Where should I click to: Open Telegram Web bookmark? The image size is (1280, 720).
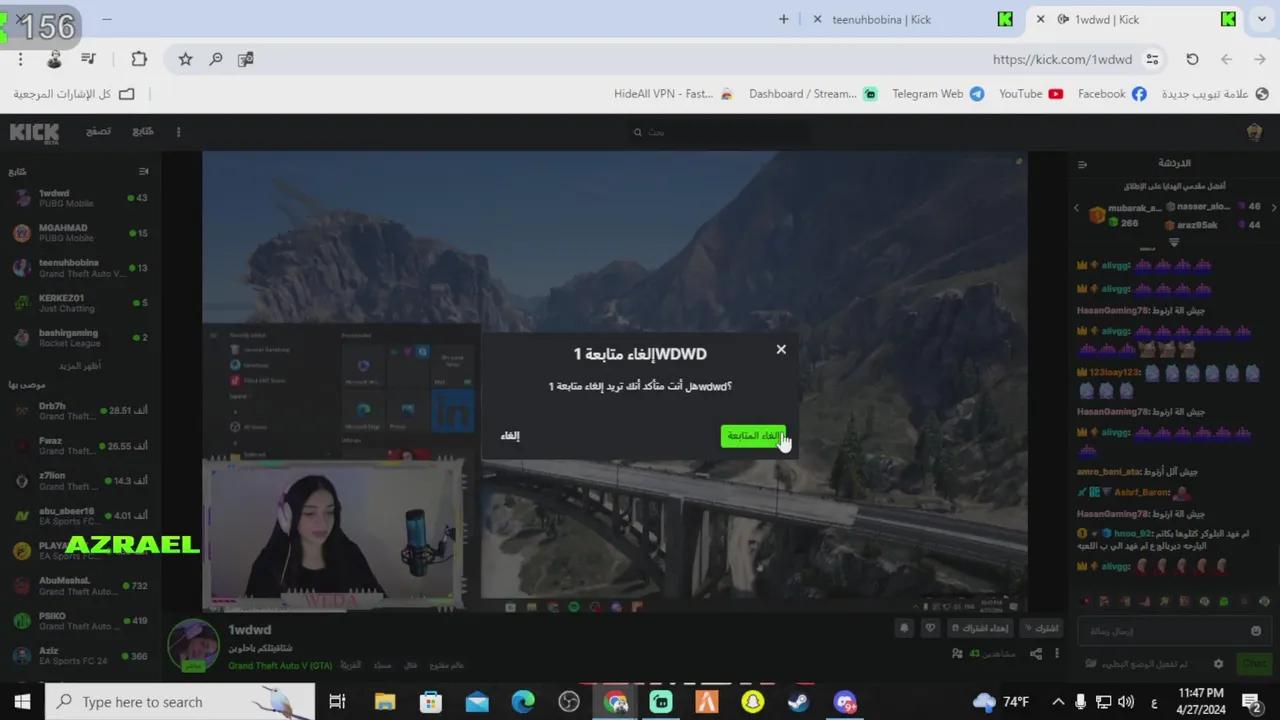tap(938, 94)
